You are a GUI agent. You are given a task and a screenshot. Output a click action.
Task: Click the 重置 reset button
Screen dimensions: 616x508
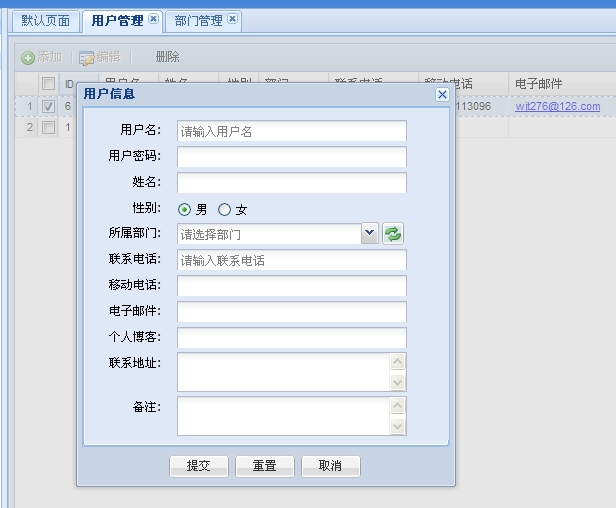coord(265,466)
